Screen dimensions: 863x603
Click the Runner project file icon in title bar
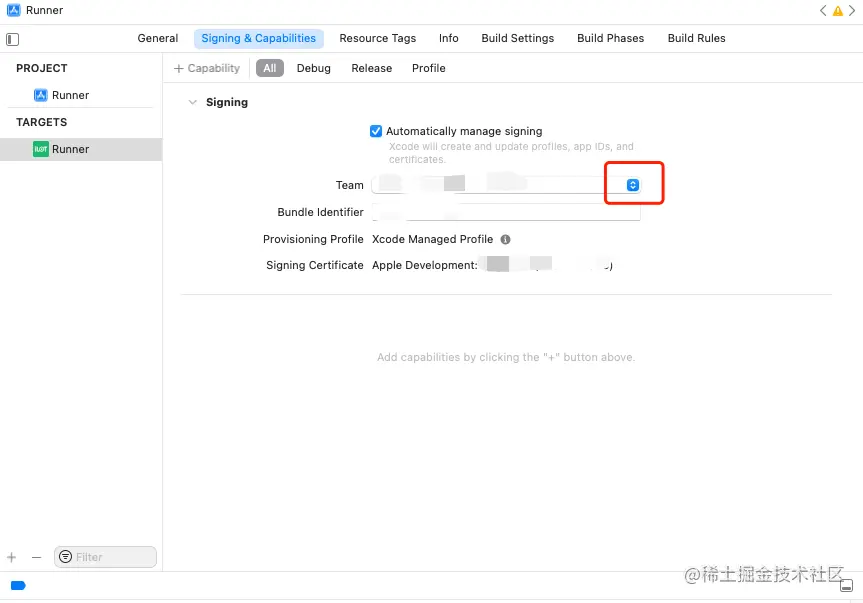pyautogui.click(x=13, y=10)
